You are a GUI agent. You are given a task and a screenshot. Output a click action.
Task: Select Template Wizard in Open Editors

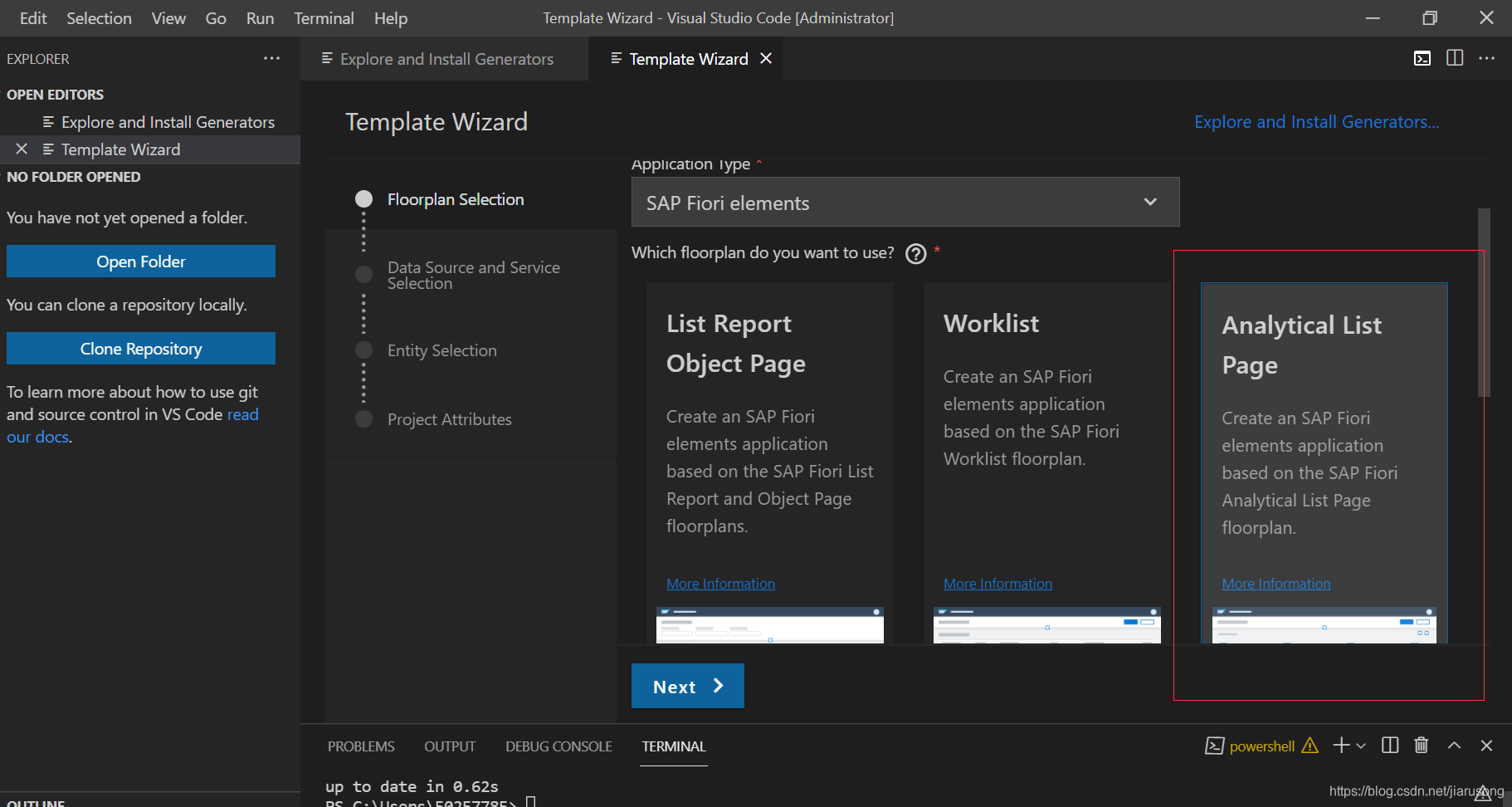150,149
